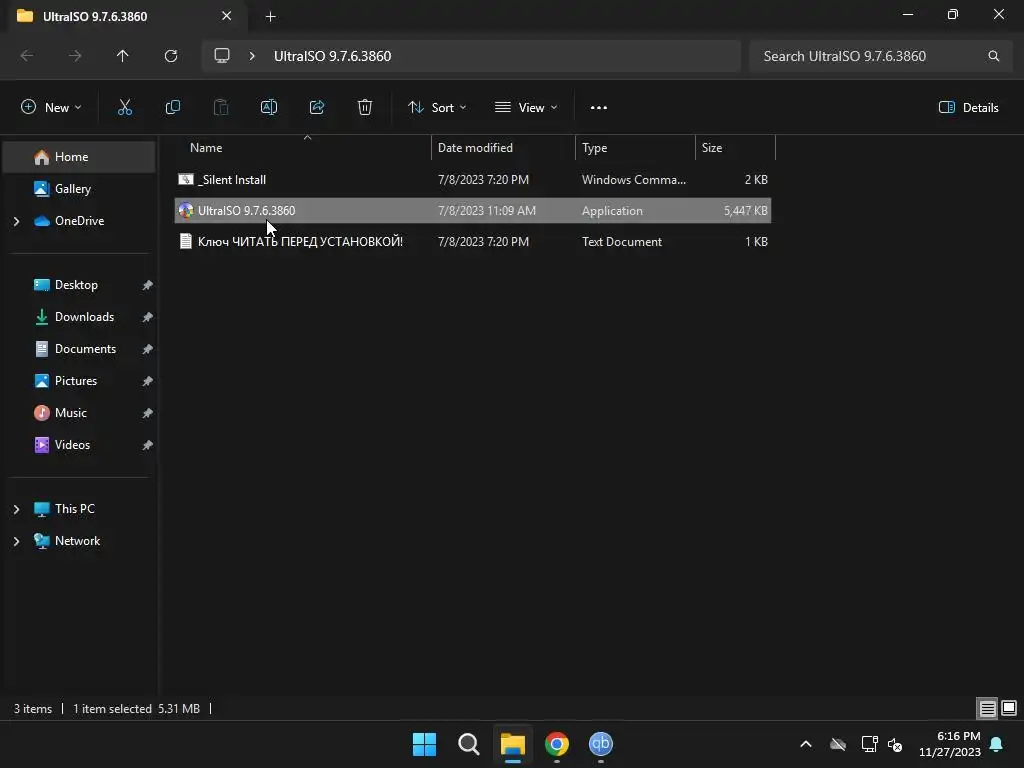The width and height of the screenshot is (1024, 768).
Task: Switch to large thumbnails view icon
Action: pos(1009,708)
